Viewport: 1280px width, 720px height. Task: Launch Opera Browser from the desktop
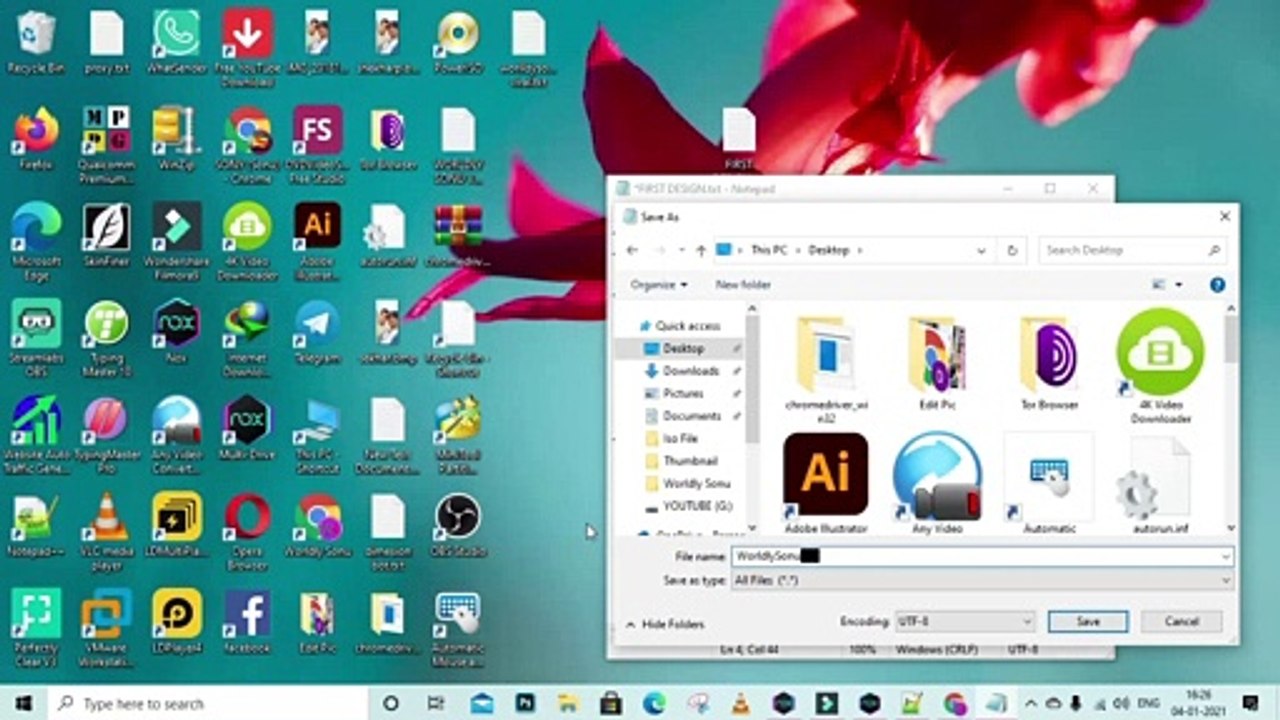(x=247, y=531)
